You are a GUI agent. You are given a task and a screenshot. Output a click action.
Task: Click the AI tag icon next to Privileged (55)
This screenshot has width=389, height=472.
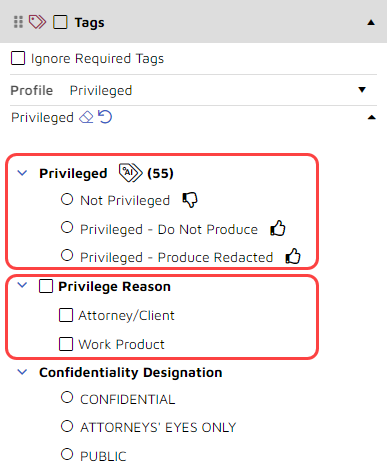click(131, 173)
